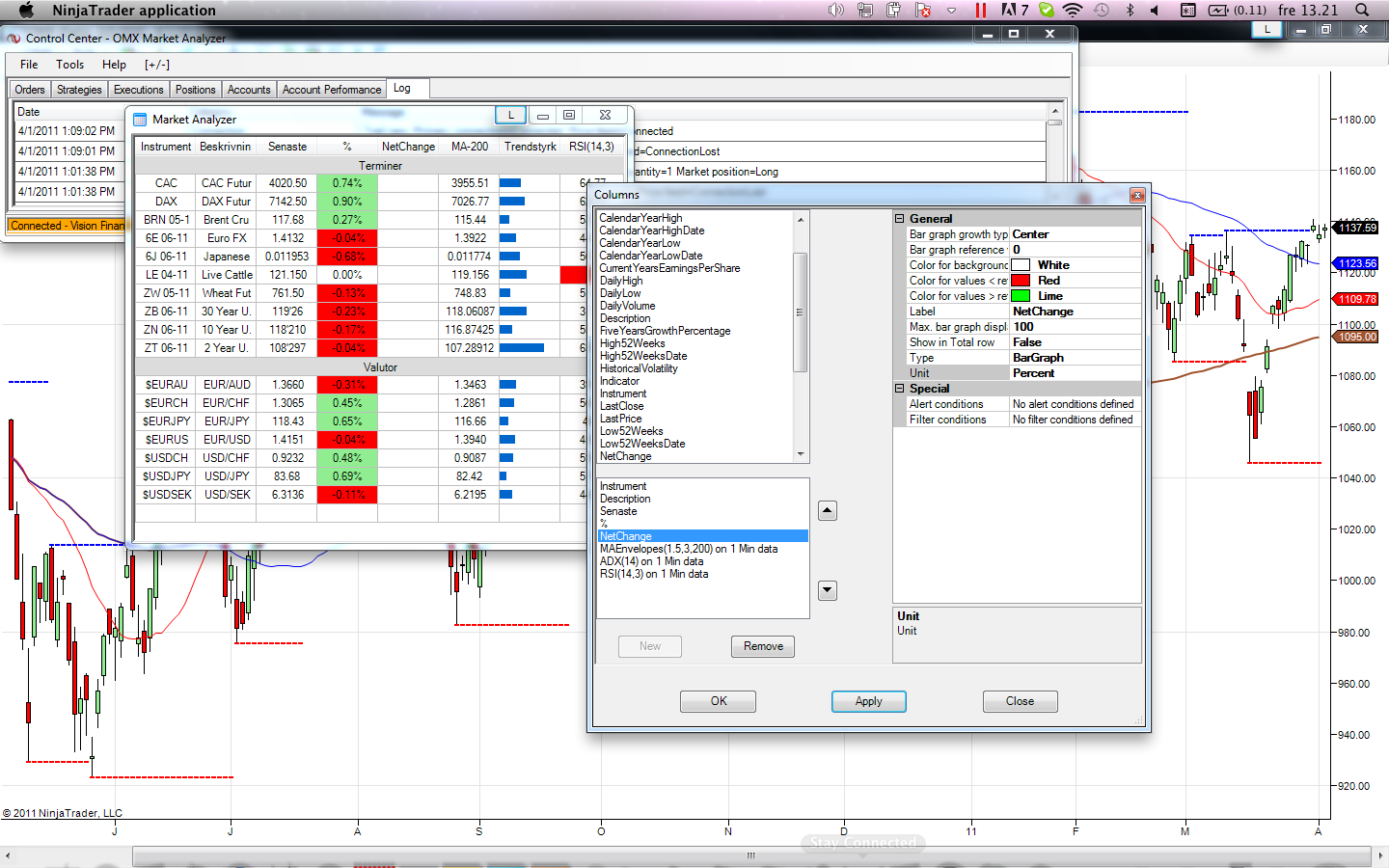The height and width of the screenshot is (868, 1389).
Task: Switch to the Account Performance tab
Action: coord(332,90)
